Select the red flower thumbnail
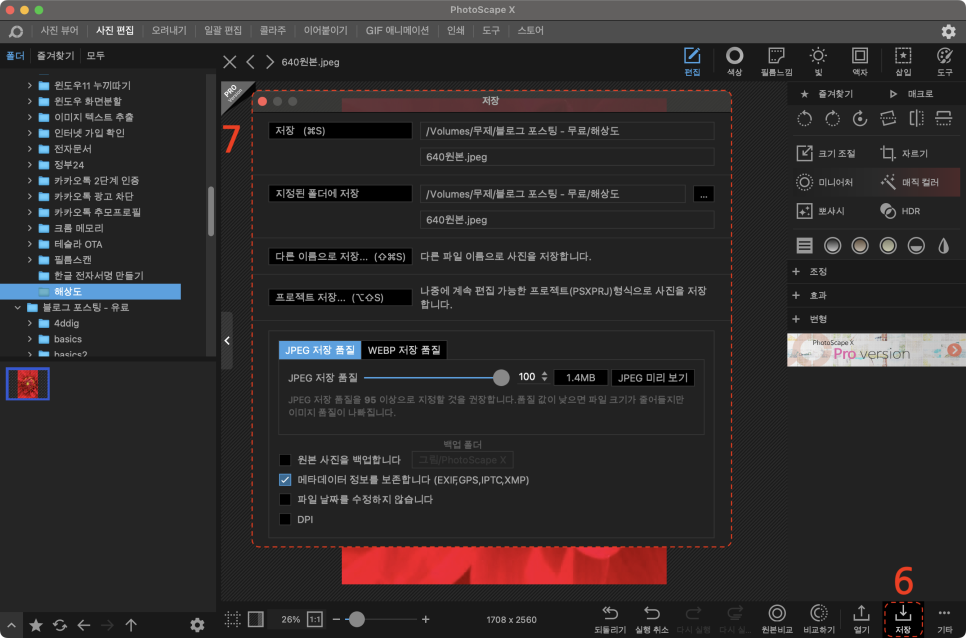The image size is (966, 638). click(28, 383)
